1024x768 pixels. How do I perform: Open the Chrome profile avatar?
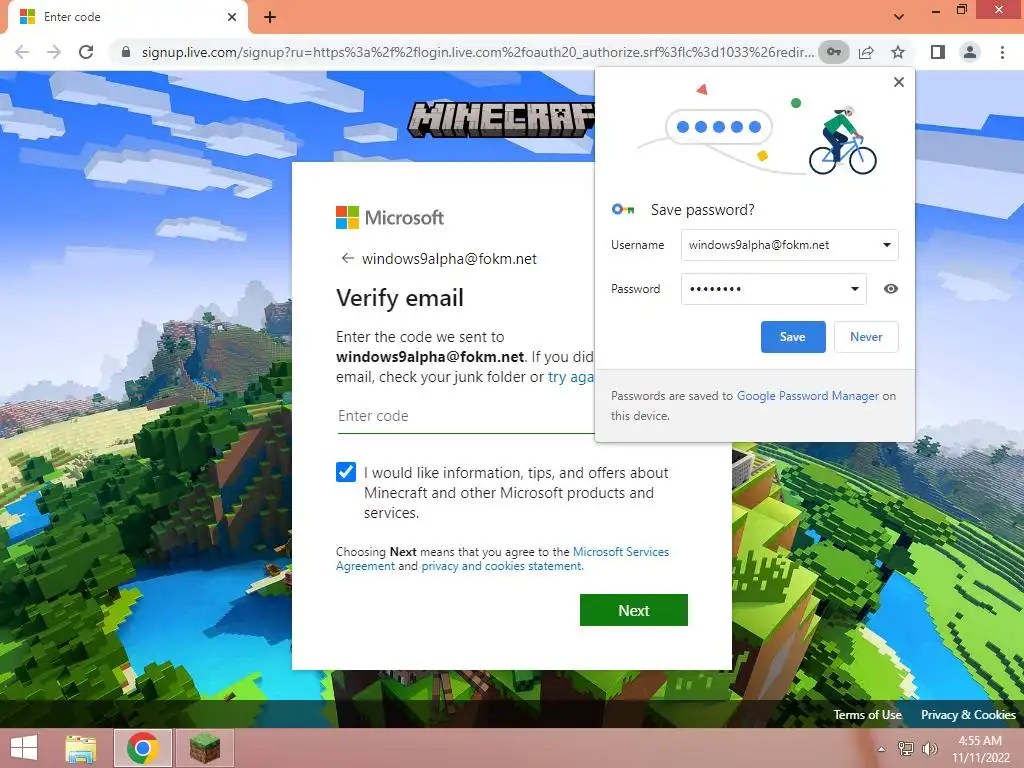pyautogui.click(x=970, y=52)
